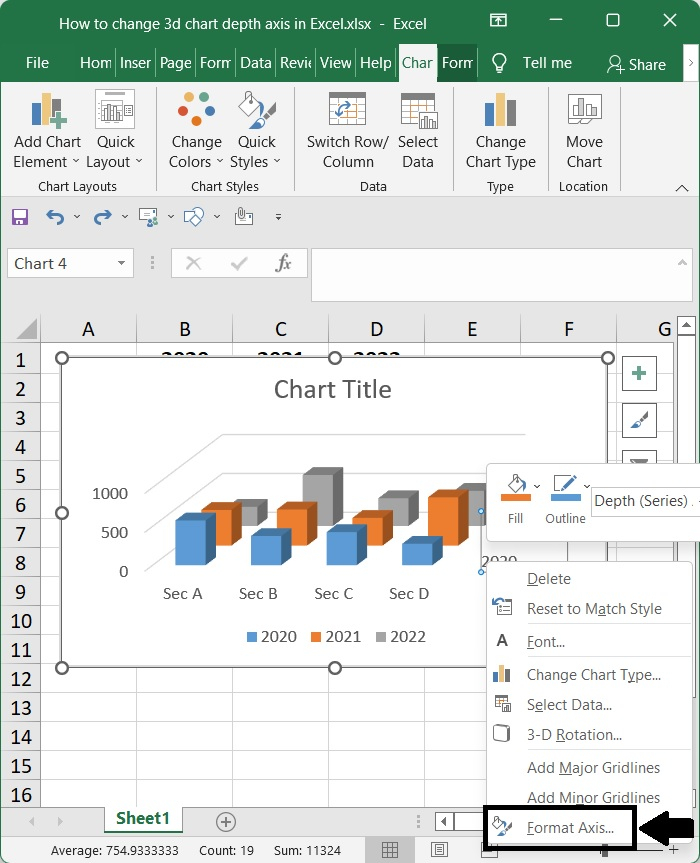700x863 pixels.
Task: Click the blue Sec A column
Action: [x=195, y=539]
